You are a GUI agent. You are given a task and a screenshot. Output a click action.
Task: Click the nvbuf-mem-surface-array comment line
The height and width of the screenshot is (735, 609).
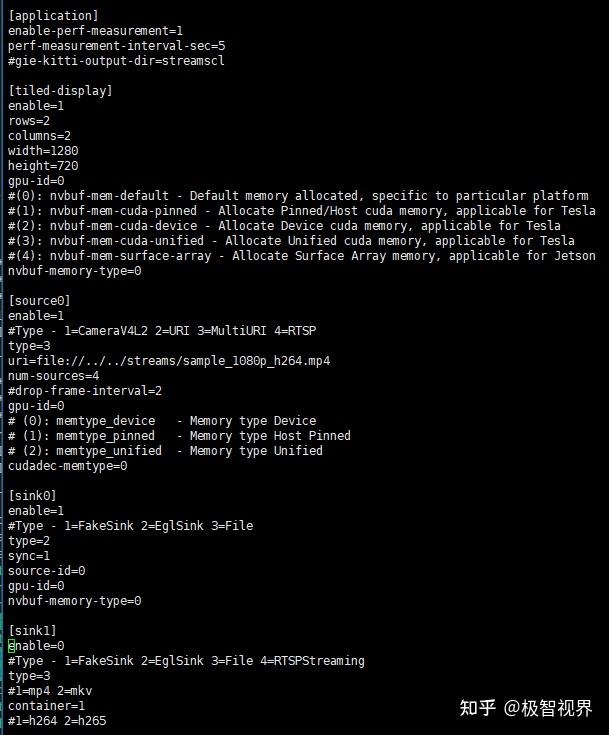(x=302, y=256)
